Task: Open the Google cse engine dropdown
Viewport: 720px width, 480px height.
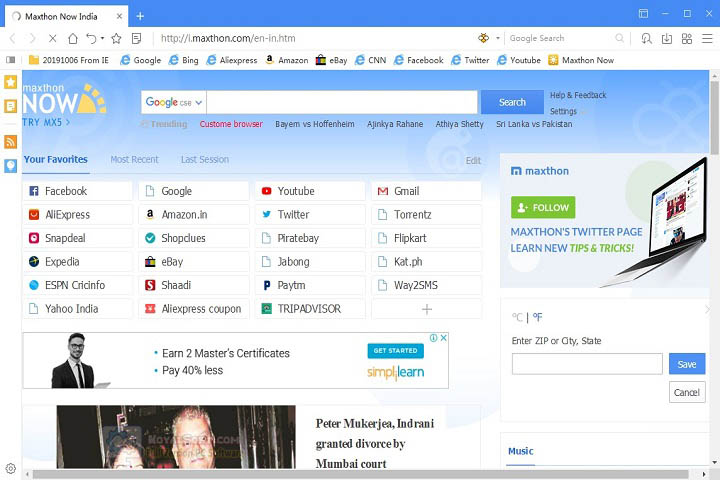Action: 174,102
